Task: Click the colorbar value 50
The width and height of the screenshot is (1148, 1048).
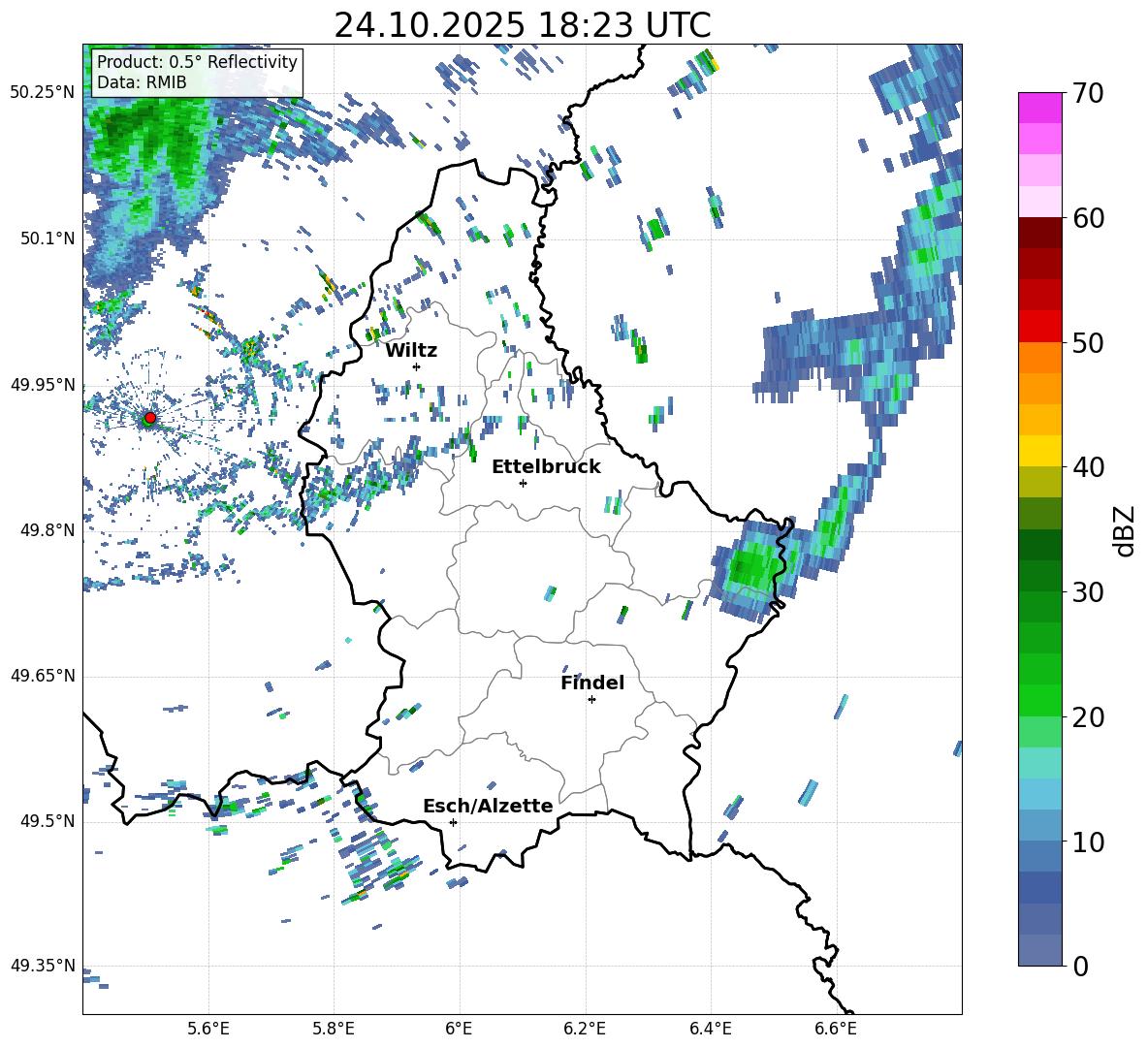Action: tap(1088, 343)
